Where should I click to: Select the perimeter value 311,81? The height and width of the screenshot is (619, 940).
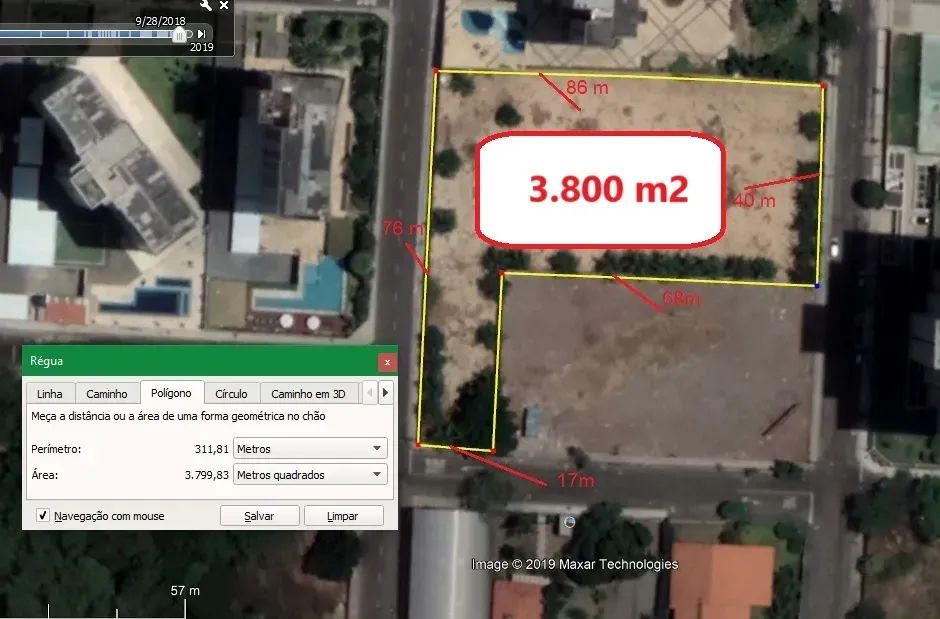click(212, 449)
